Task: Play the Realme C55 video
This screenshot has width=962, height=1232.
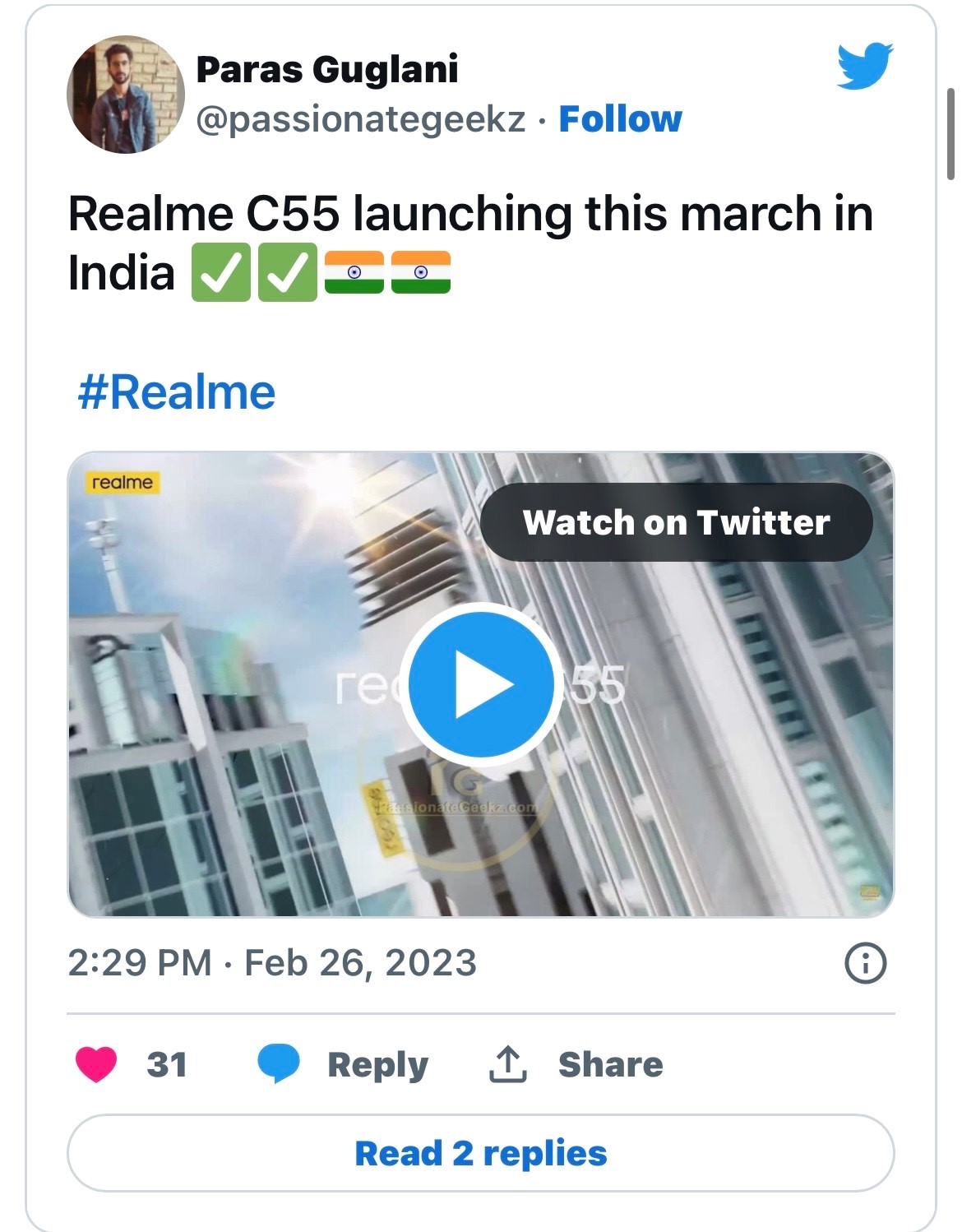Action: pyautogui.click(x=481, y=684)
